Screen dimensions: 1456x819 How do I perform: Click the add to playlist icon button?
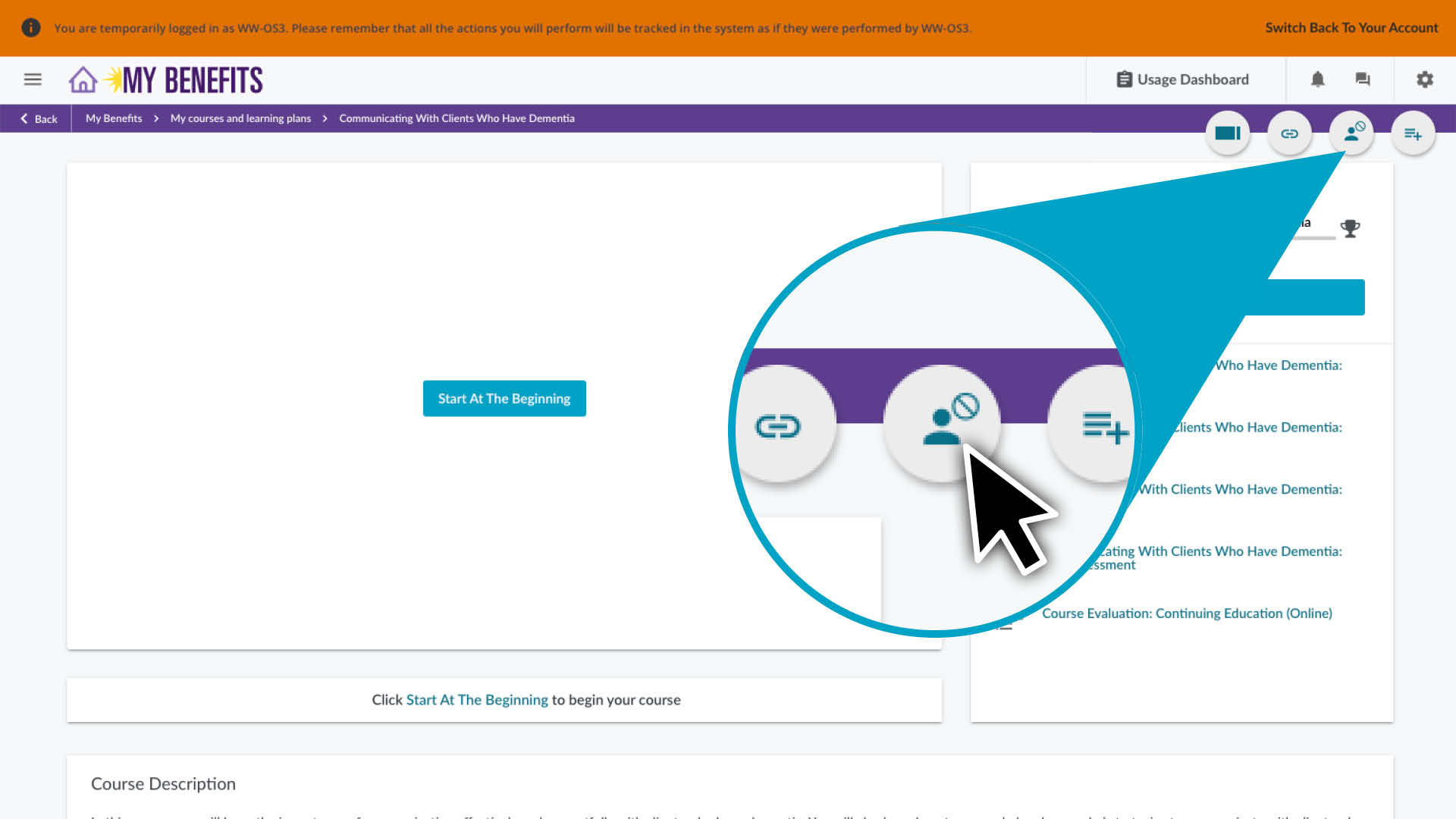point(1413,133)
